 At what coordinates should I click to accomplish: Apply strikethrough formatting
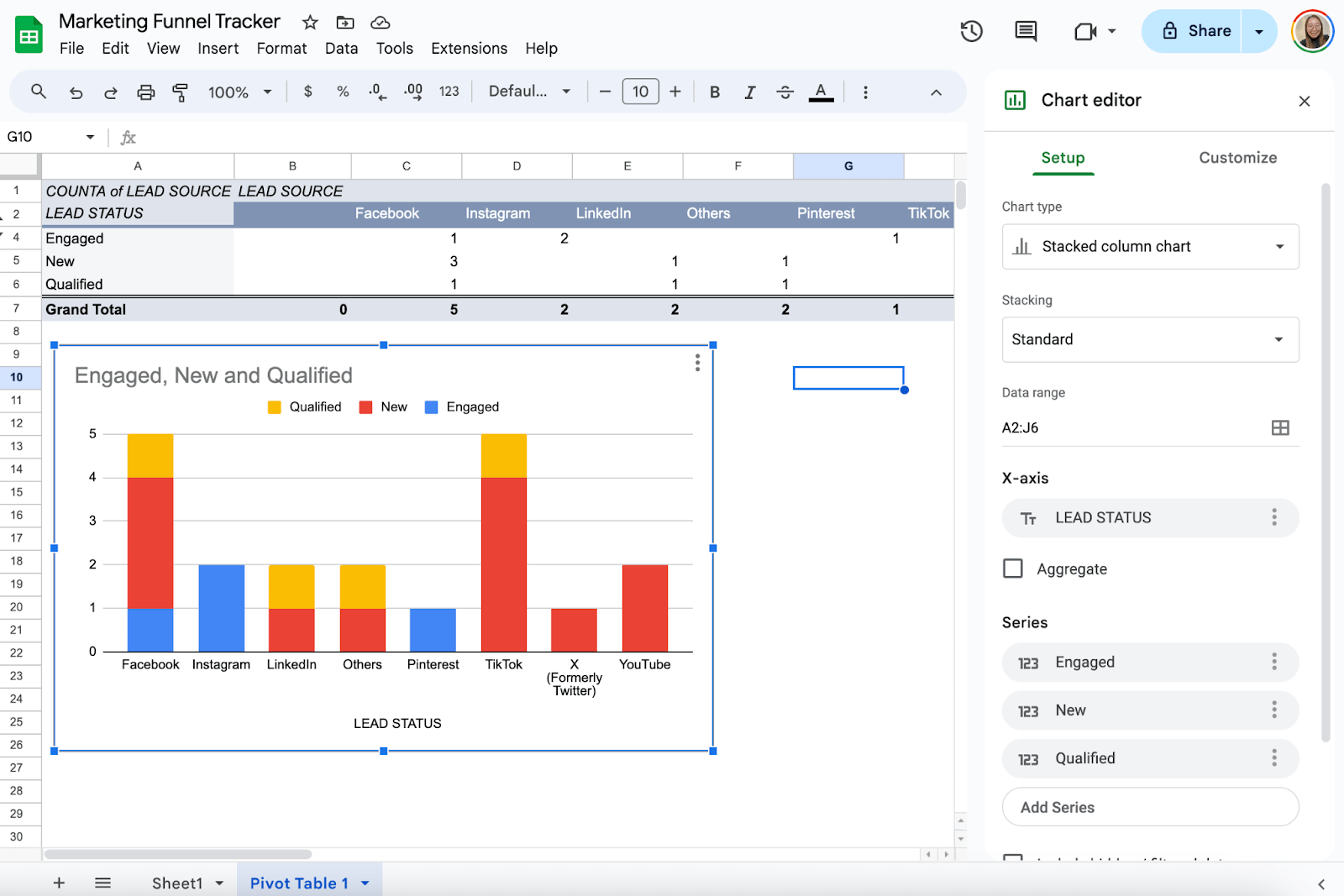point(785,92)
